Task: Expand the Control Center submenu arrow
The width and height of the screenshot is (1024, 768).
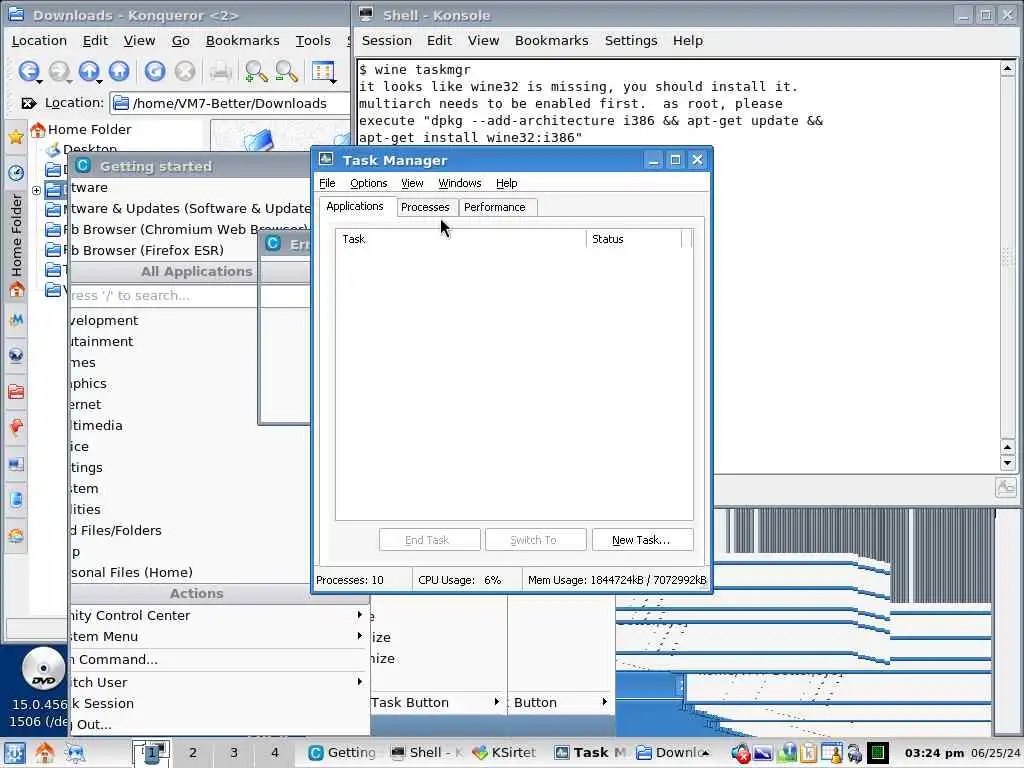Action: coord(359,615)
